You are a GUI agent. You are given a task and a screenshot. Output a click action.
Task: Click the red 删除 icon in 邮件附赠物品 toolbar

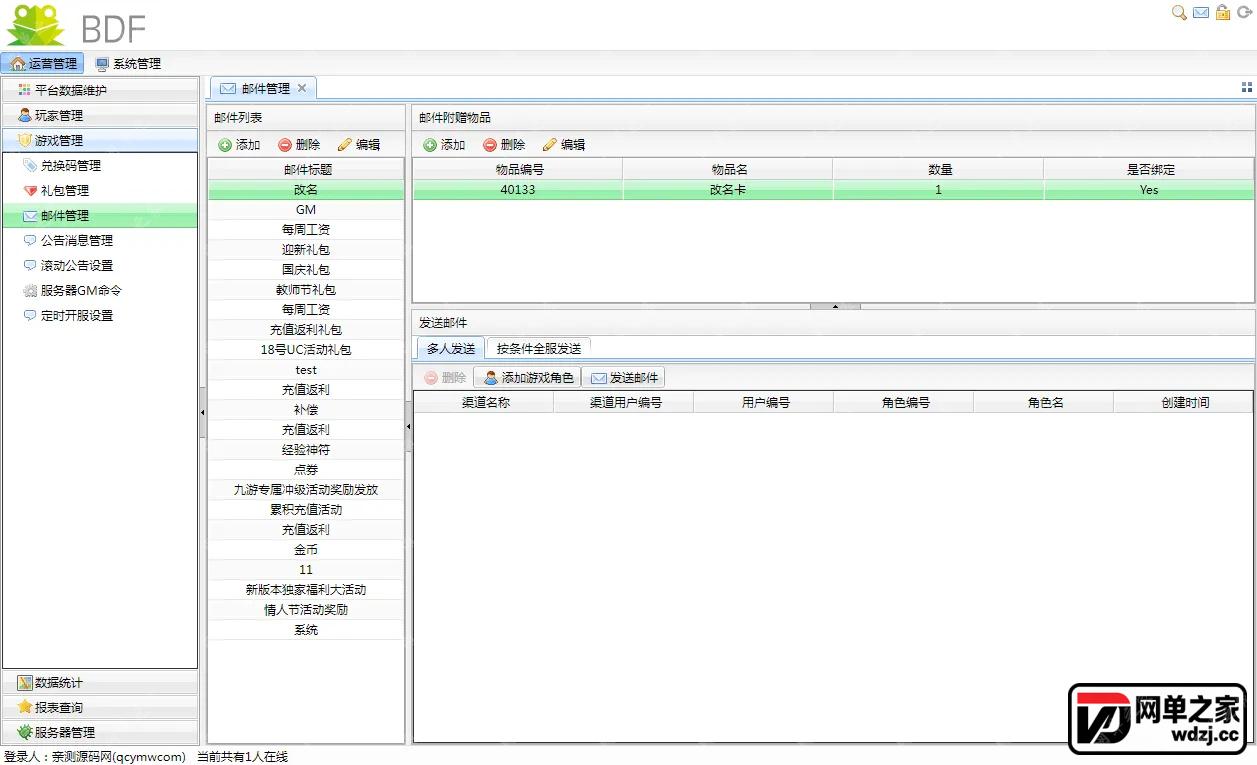click(490, 145)
